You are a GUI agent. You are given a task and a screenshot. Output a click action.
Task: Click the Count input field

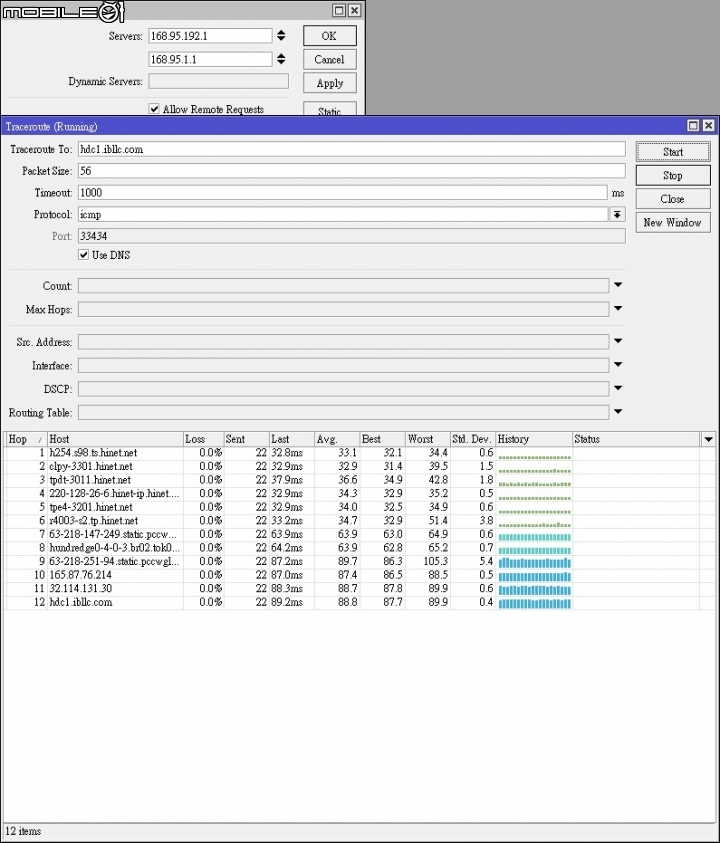(343, 285)
